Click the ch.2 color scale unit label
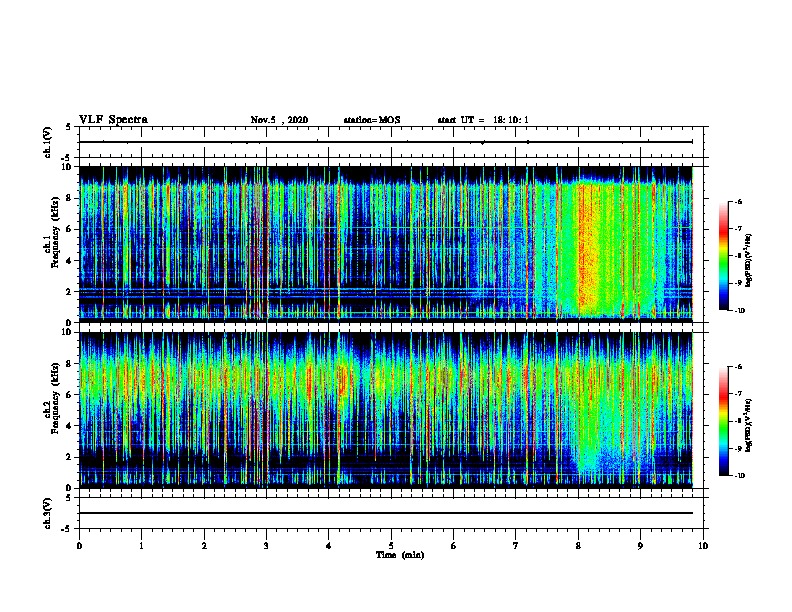Screen dimensions: 792x612 pos(749,425)
